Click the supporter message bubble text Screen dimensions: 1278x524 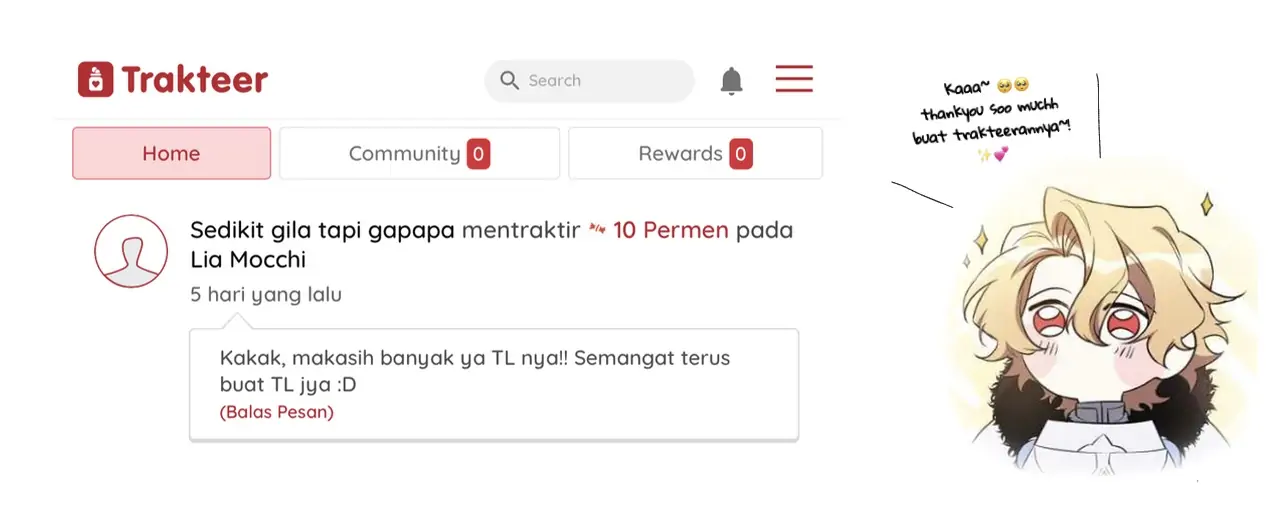click(475, 371)
